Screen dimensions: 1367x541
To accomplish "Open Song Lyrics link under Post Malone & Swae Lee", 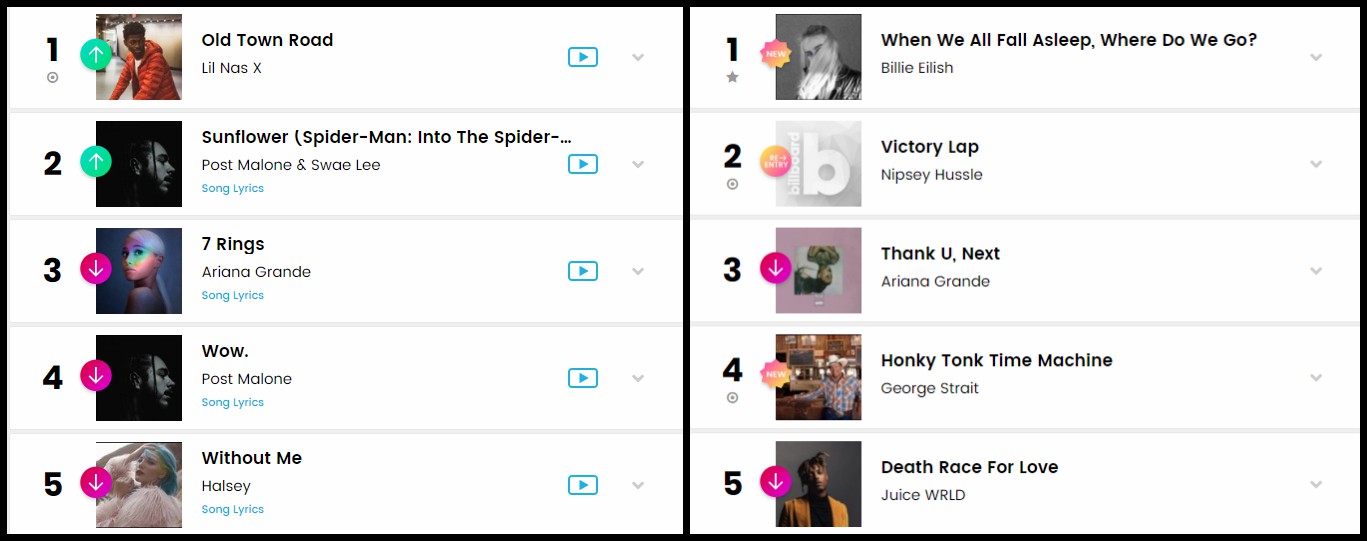I will click(233, 188).
